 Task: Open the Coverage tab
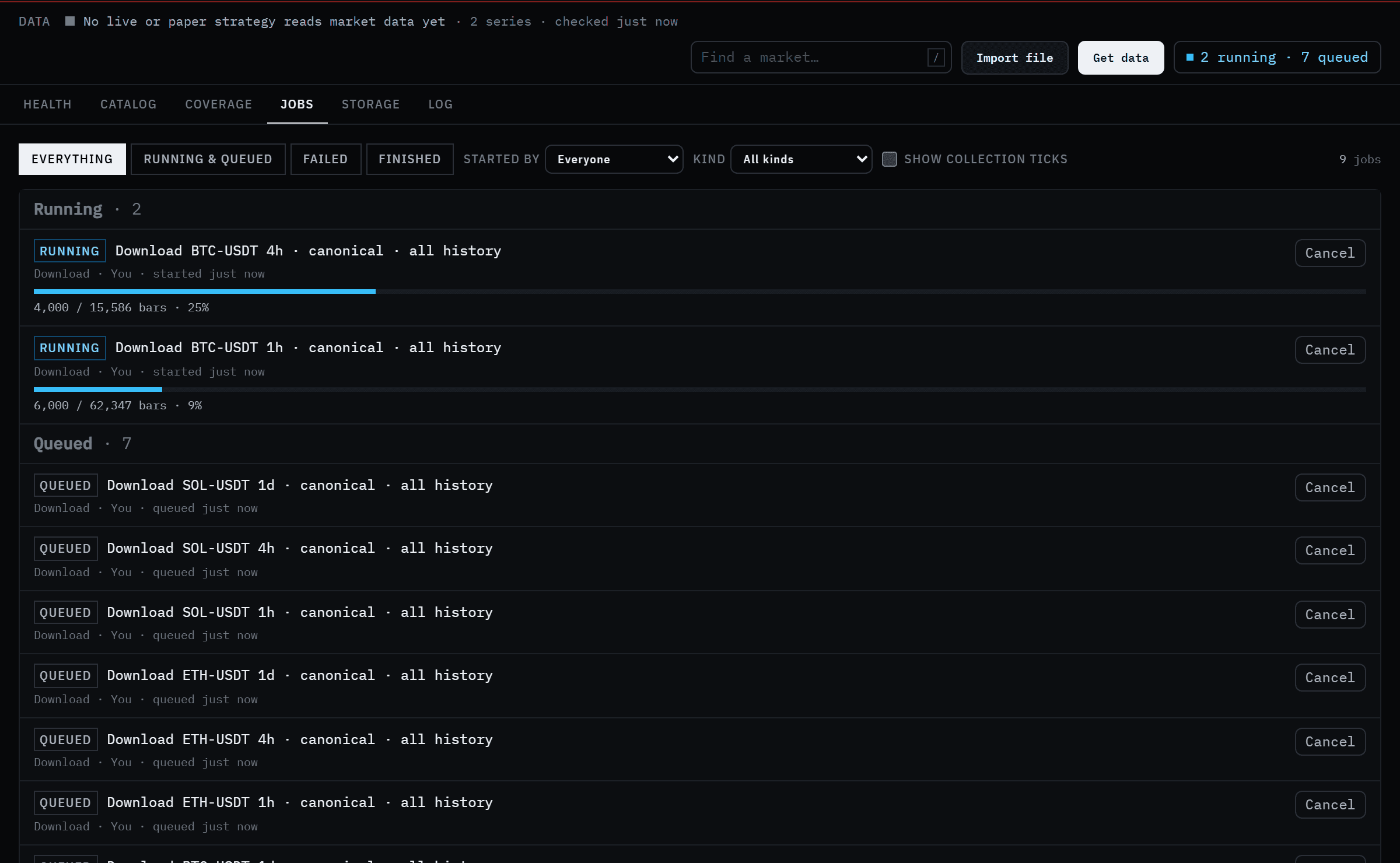pyautogui.click(x=218, y=104)
